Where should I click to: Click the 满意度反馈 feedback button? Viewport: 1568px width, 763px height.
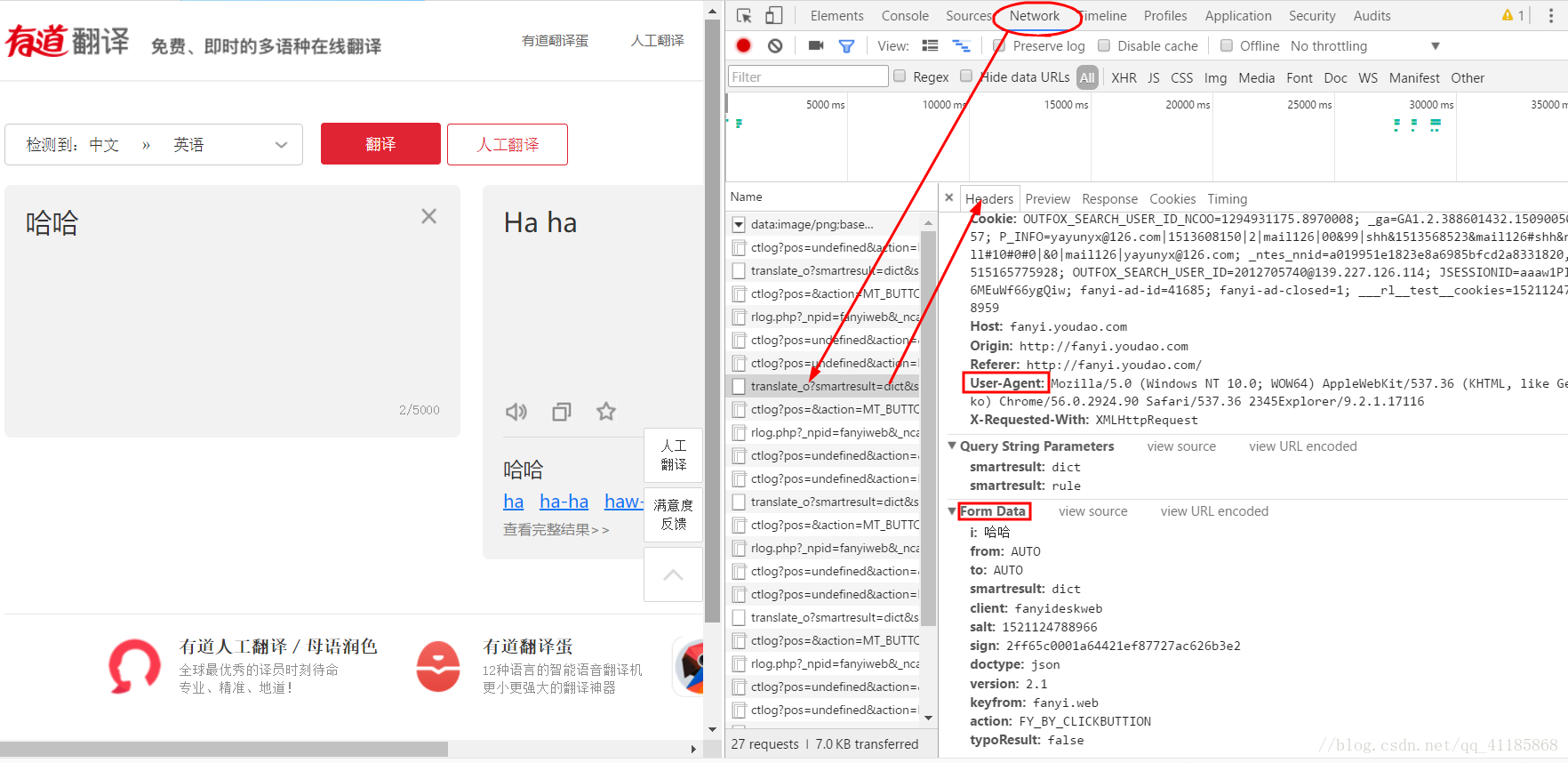[x=674, y=514]
